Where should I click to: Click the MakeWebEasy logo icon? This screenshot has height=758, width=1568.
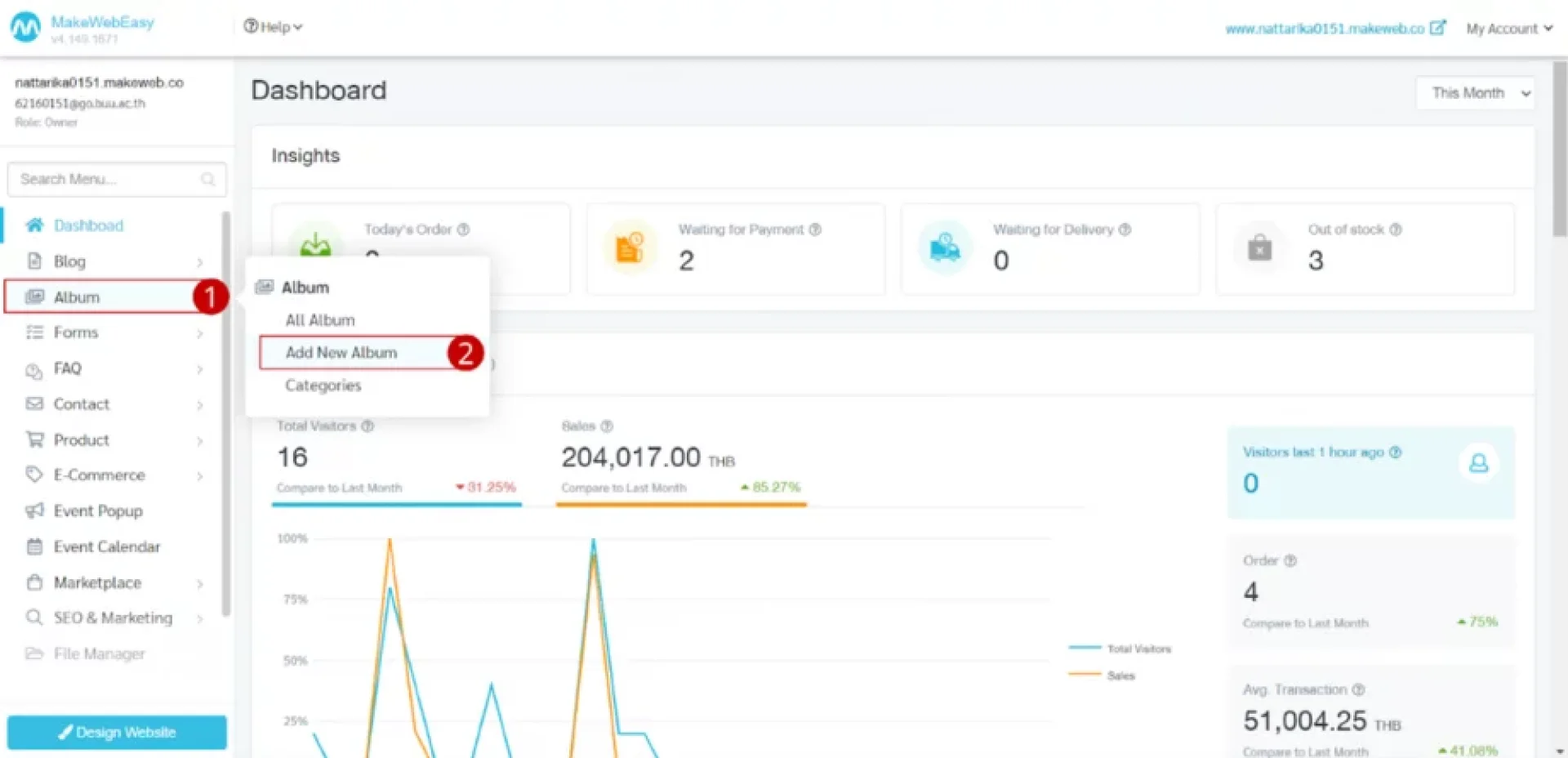25,28
